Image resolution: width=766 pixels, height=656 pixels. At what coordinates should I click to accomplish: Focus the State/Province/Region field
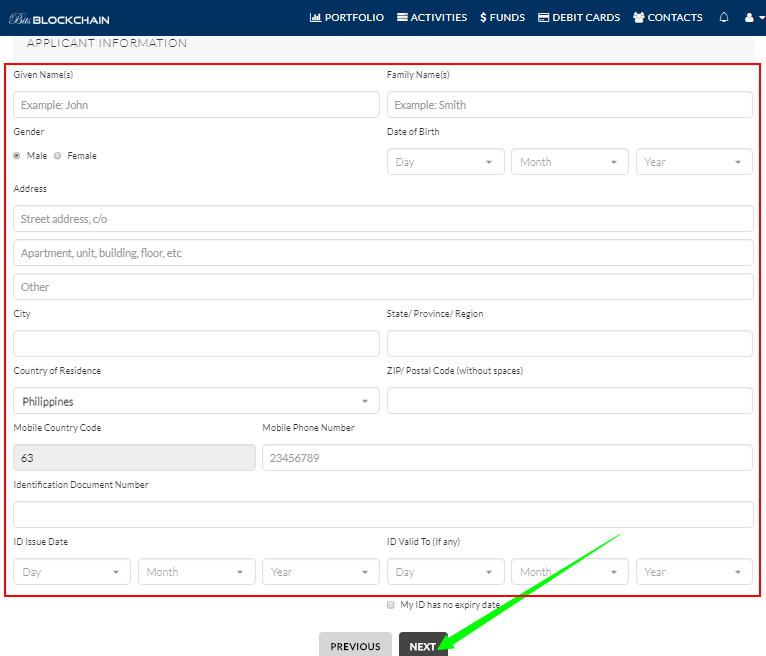[570, 344]
